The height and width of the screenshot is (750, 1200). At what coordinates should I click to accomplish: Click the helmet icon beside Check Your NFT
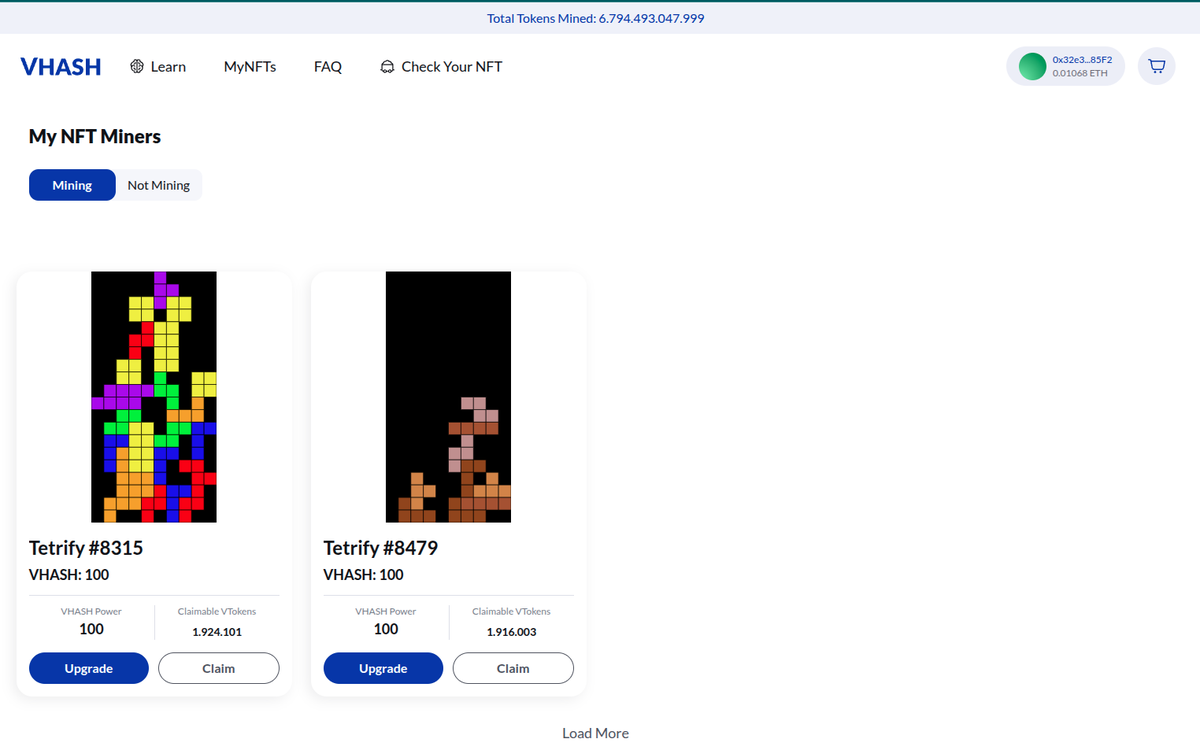click(x=387, y=67)
